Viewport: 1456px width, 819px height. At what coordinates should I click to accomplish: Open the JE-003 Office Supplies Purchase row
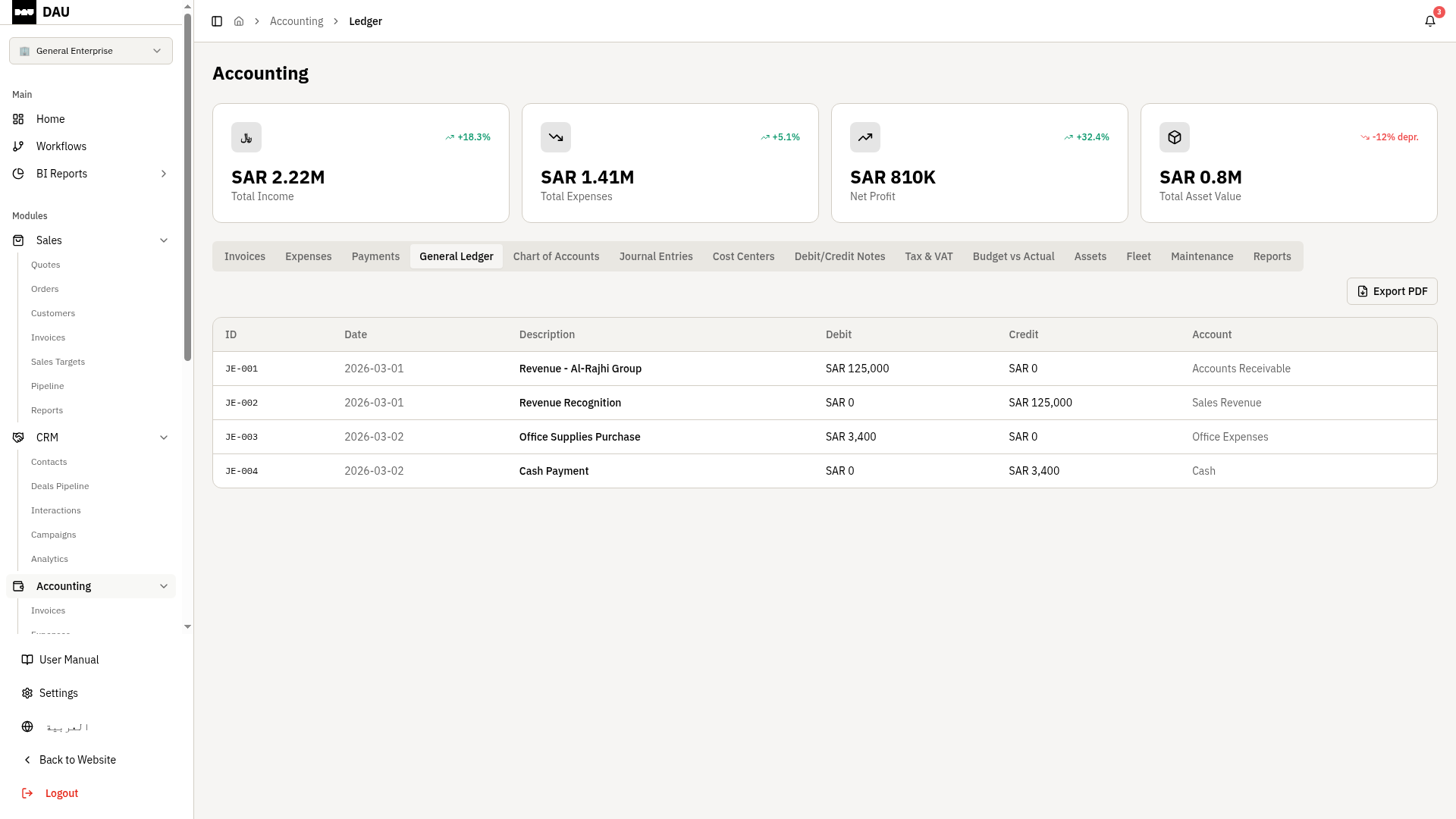click(579, 437)
